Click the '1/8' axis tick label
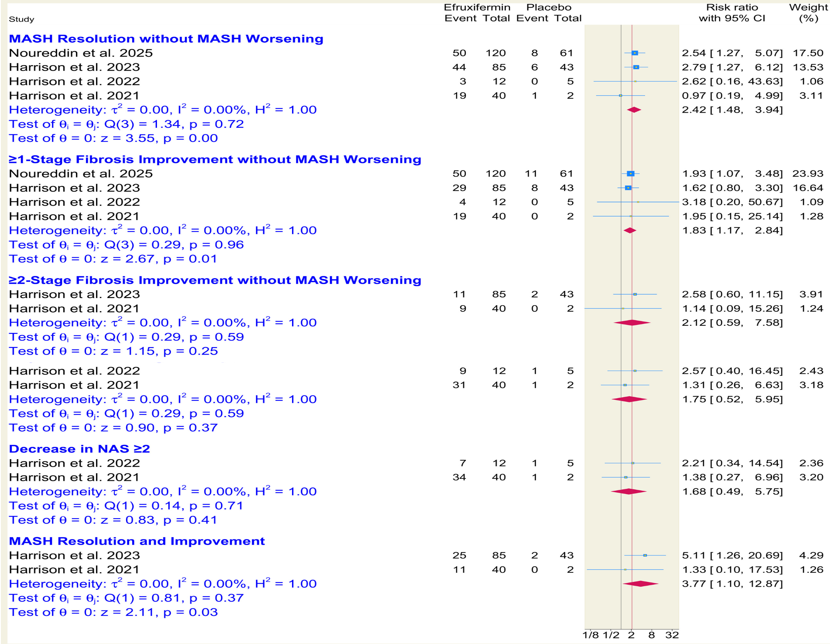Viewport: 830px width, 644px height. (x=590, y=635)
